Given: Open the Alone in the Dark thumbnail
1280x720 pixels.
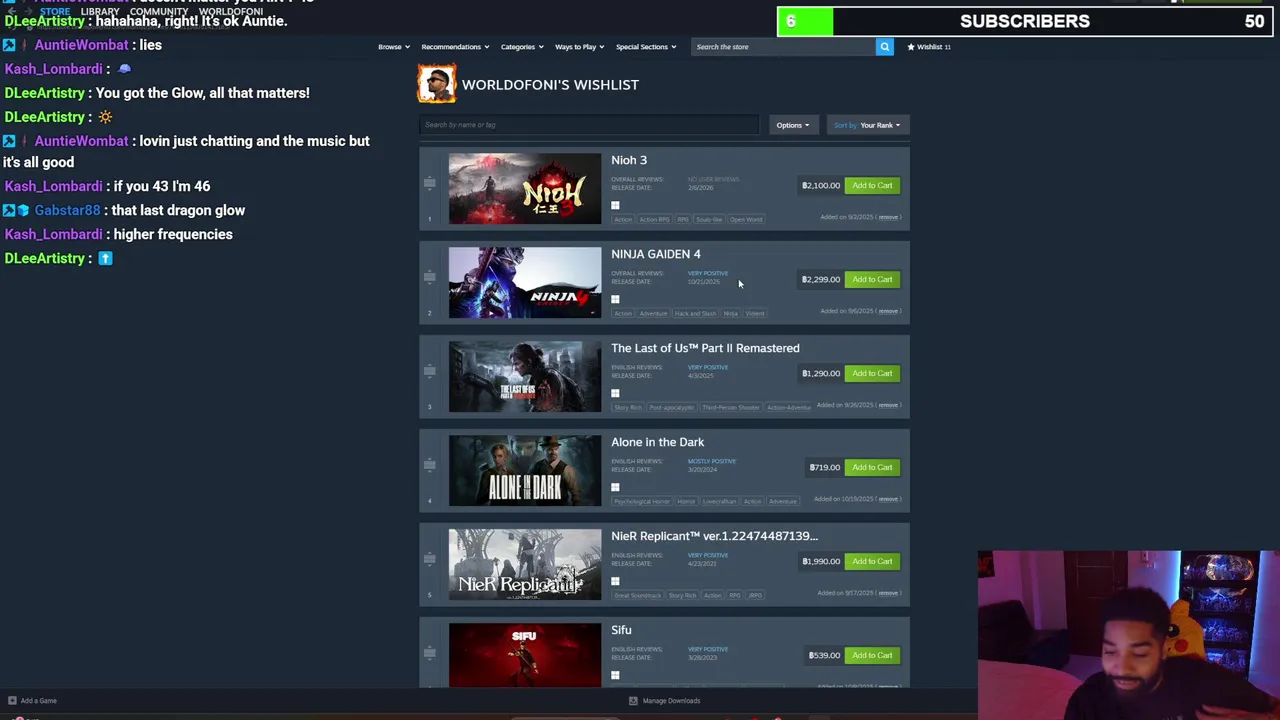Looking at the screenshot, I should point(525,471).
